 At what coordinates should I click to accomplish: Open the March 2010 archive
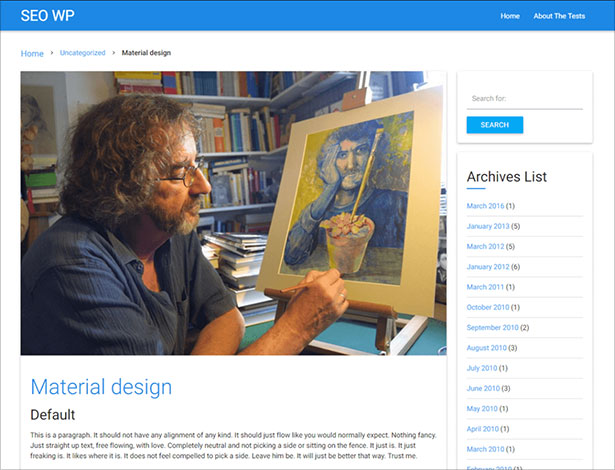pyautogui.click(x=485, y=449)
